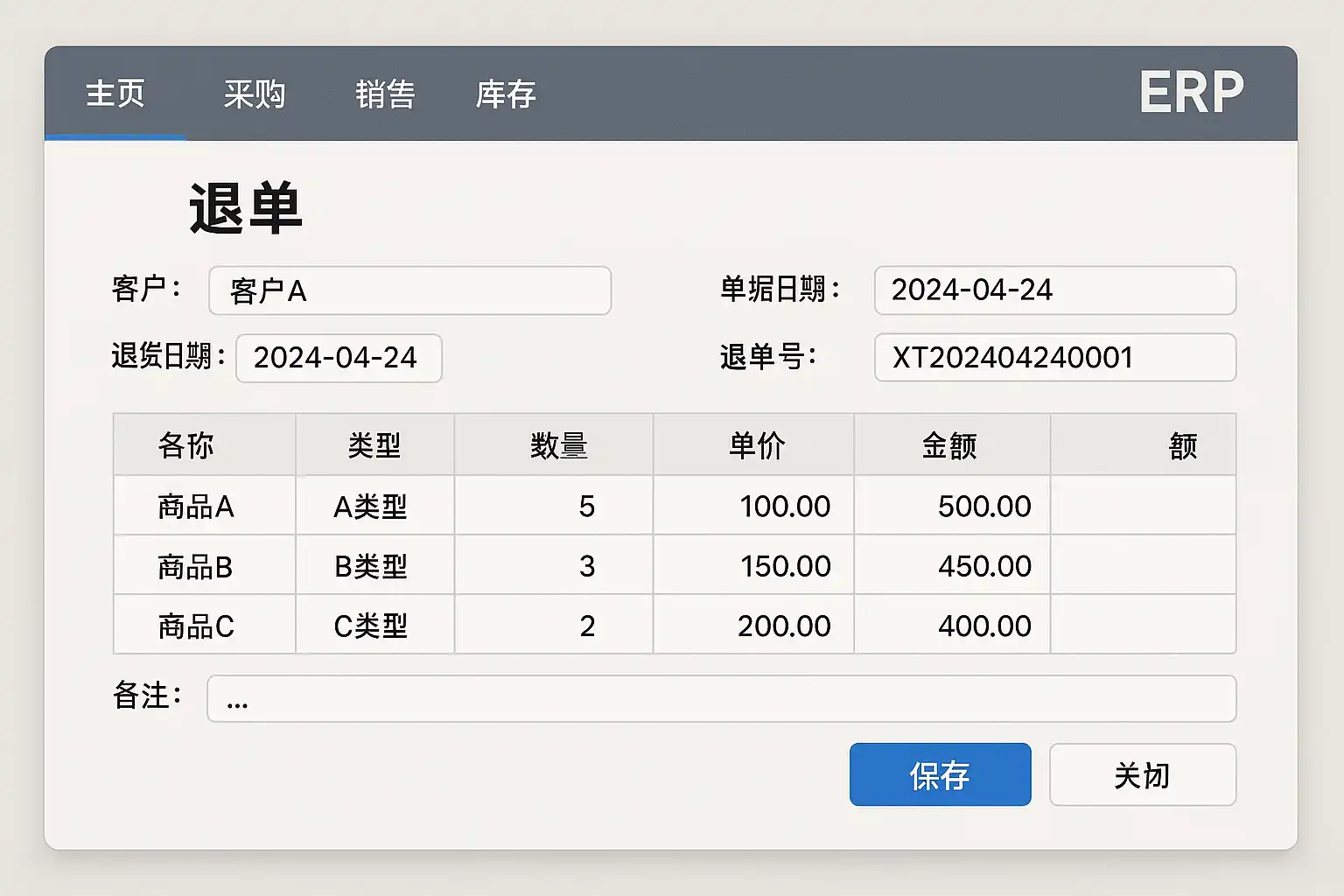Open the 主页 tab
The height and width of the screenshot is (896, 1344).
pyautogui.click(x=115, y=94)
